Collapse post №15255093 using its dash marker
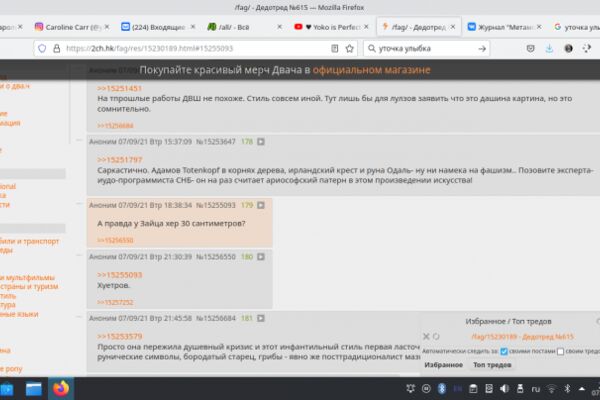 79,204
